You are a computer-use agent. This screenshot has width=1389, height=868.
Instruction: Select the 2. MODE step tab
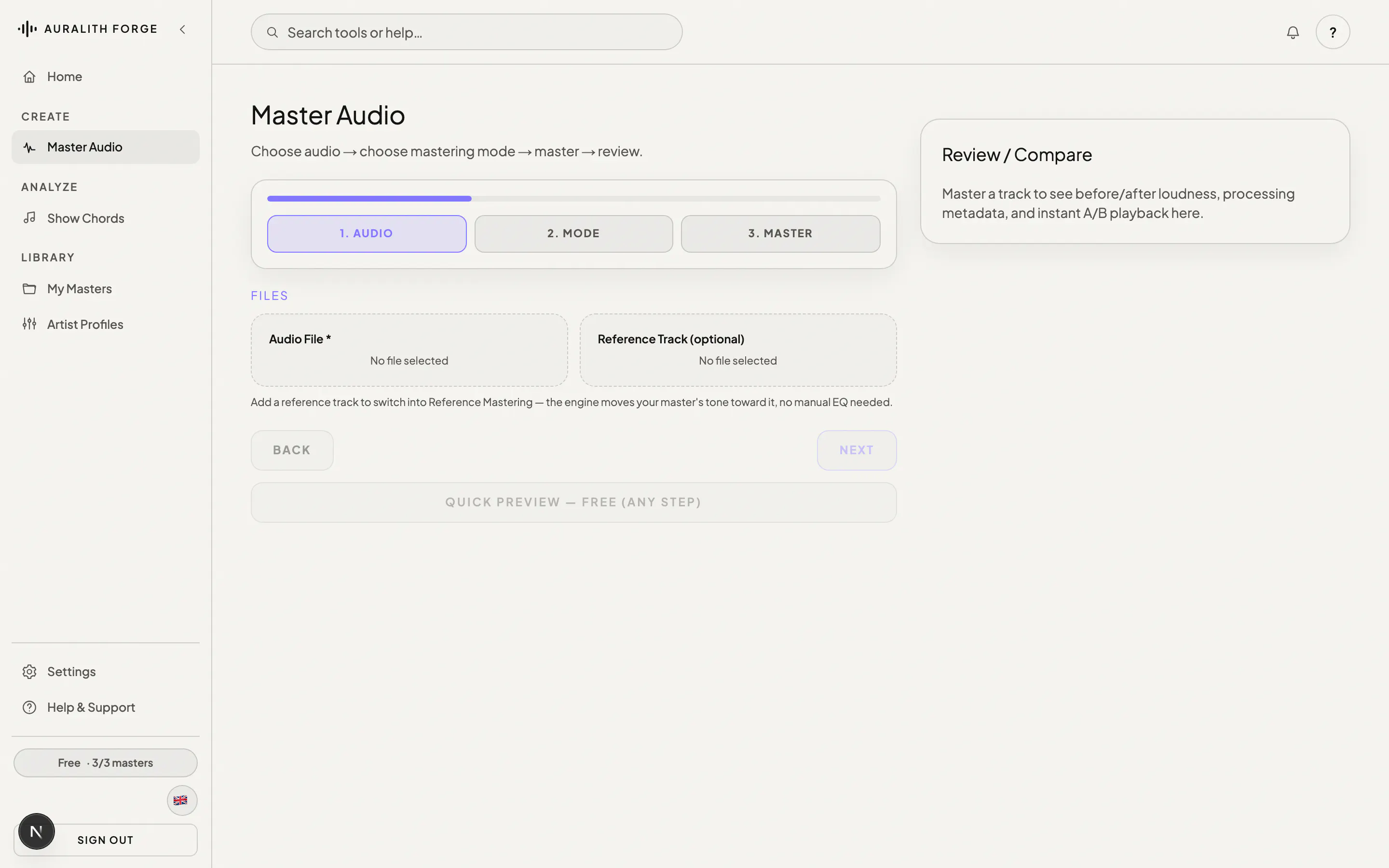[x=573, y=234]
